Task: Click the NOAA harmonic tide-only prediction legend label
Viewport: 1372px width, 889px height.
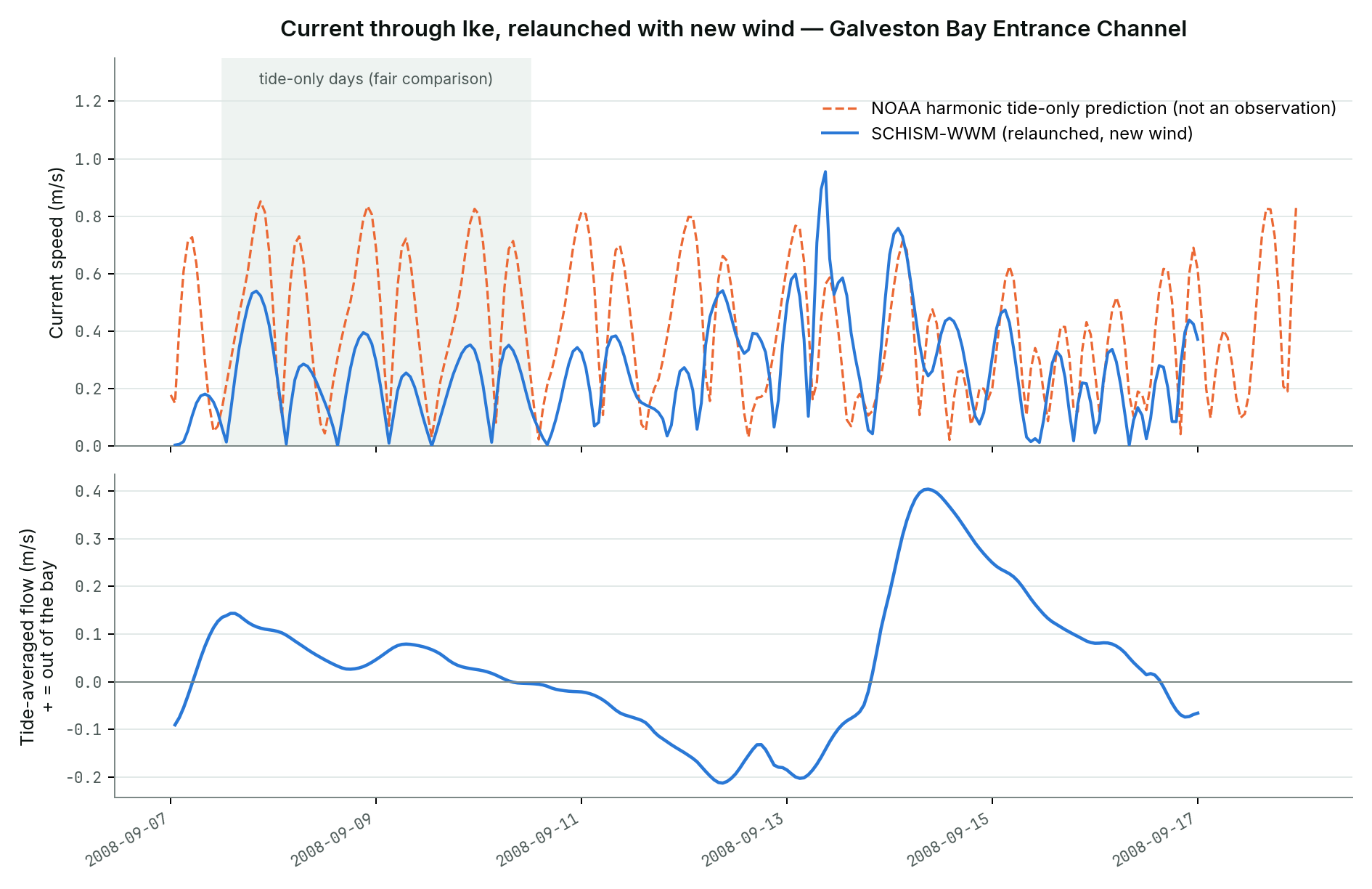Action: tap(1103, 108)
